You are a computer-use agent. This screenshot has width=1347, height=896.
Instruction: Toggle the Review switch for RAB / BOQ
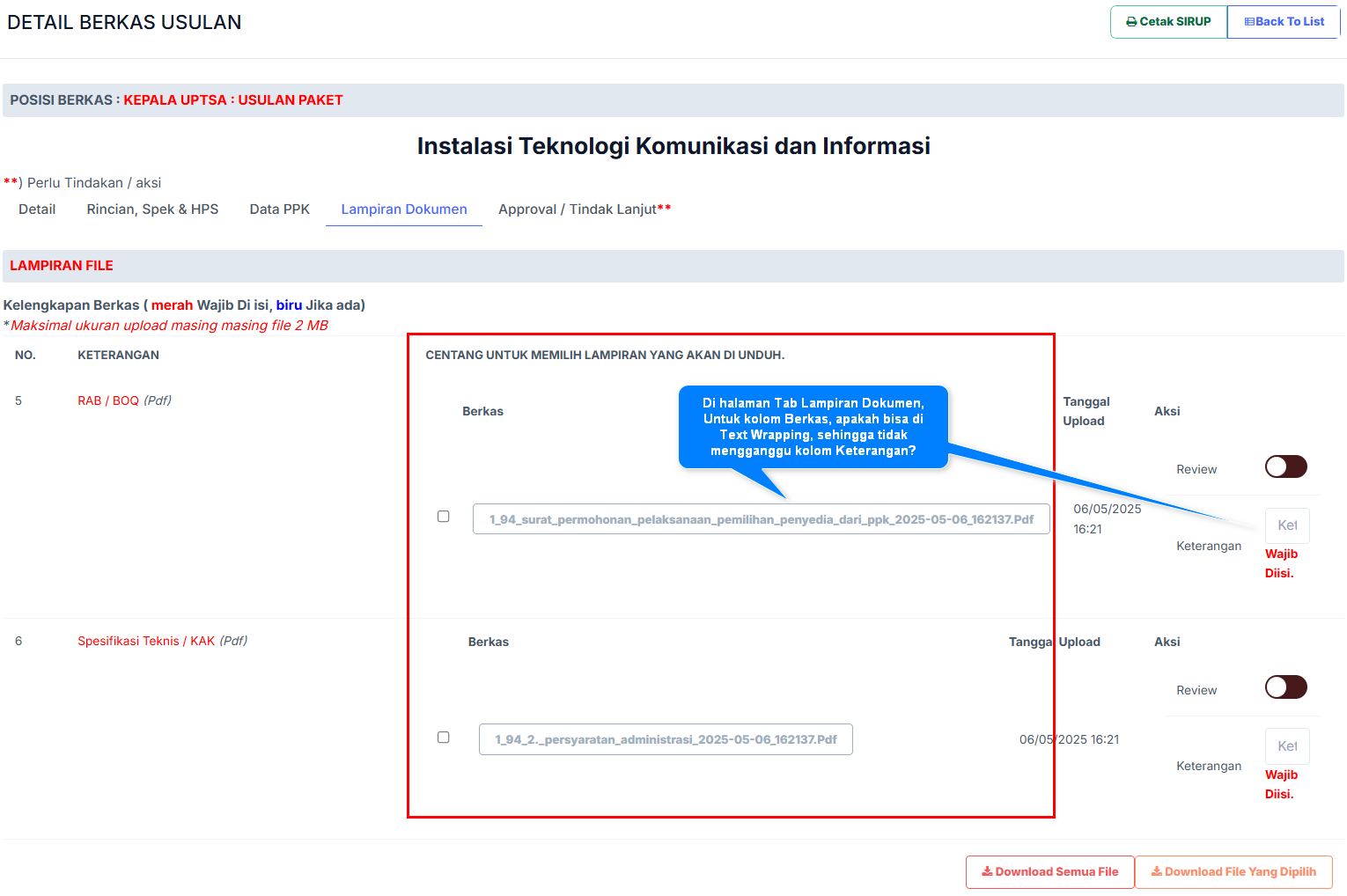point(1285,466)
